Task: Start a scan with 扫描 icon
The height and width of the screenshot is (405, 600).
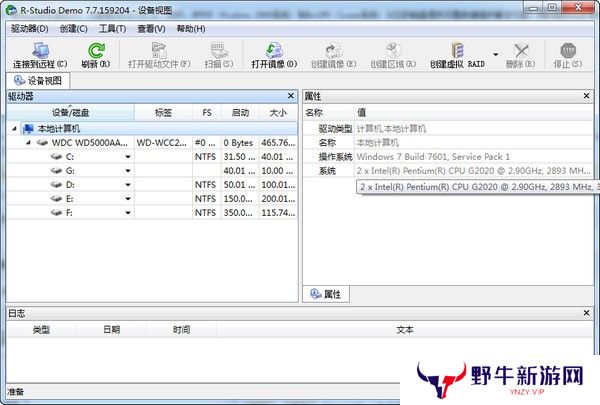Action: (219, 50)
